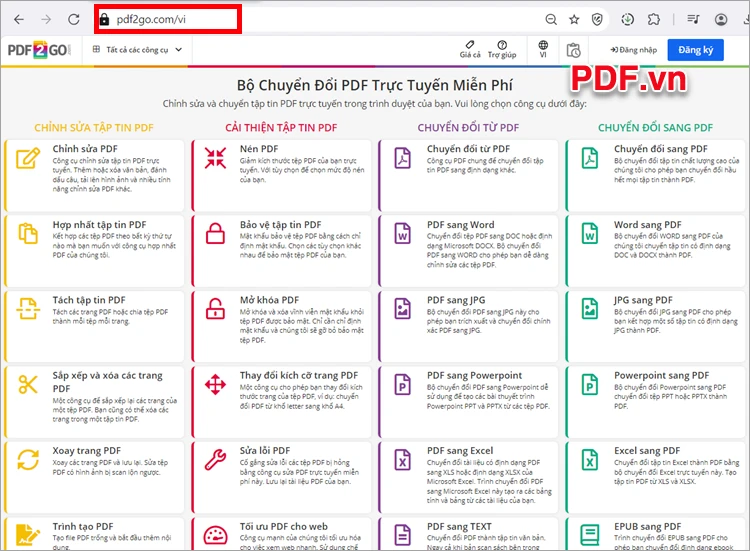The width and height of the screenshot is (750, 551).
Task: Click the browser forward arrow
Action: pos(46,20)
